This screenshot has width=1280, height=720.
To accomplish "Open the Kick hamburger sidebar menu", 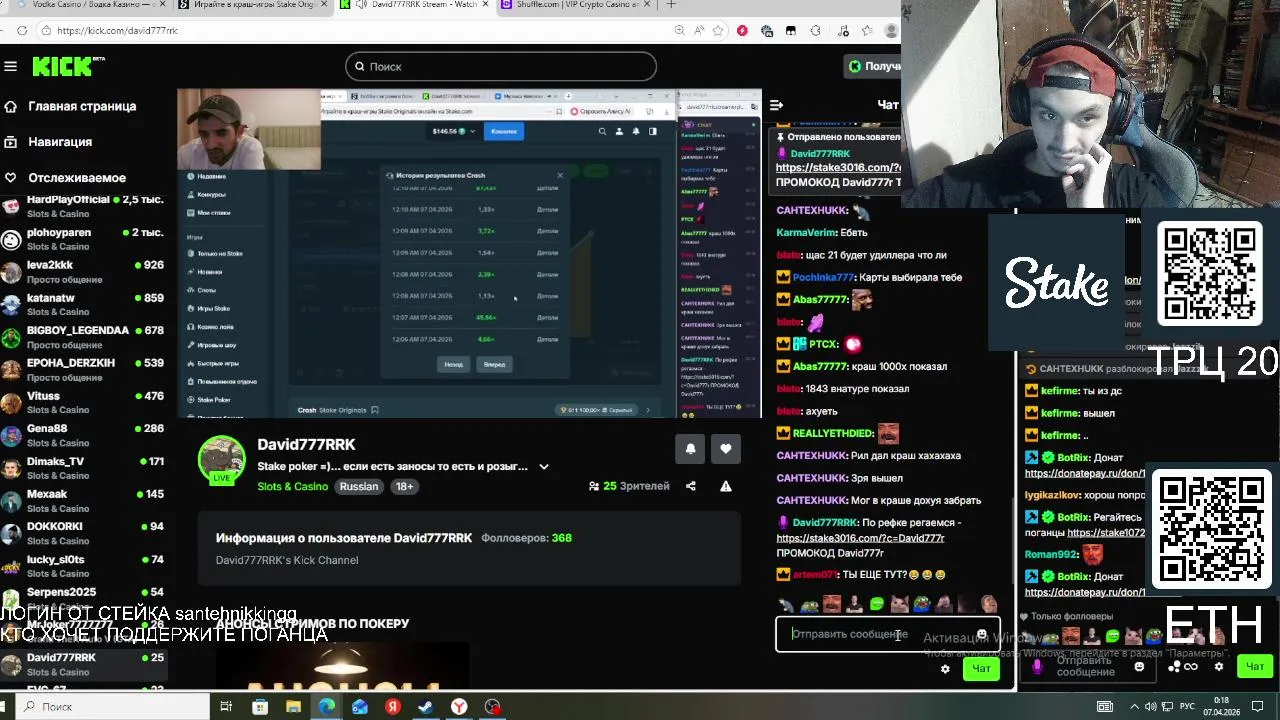I will pyautogui.click(x=10, y=66).
